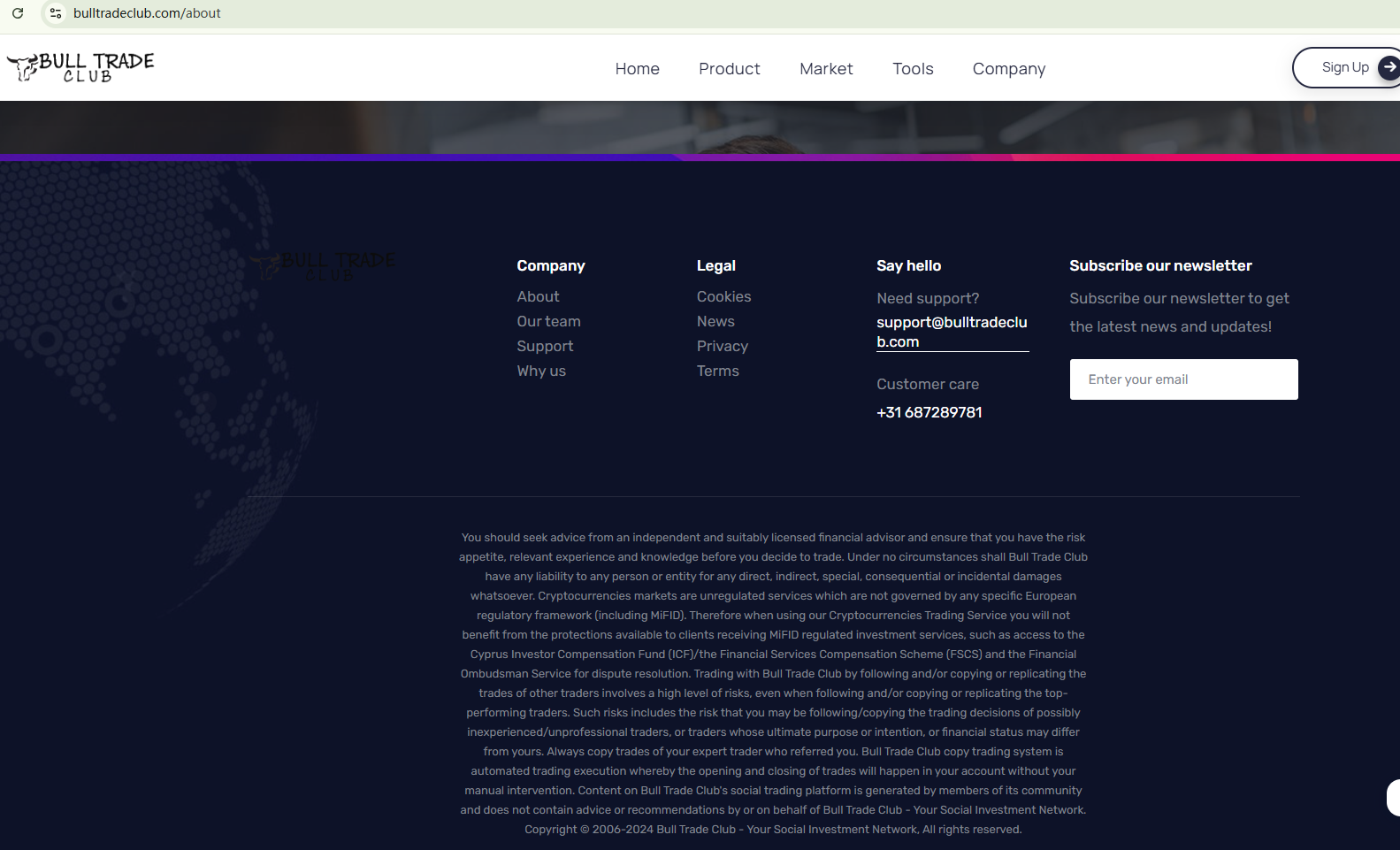View the Privacy link
1400x850 pixels.
tap(723, 346)
